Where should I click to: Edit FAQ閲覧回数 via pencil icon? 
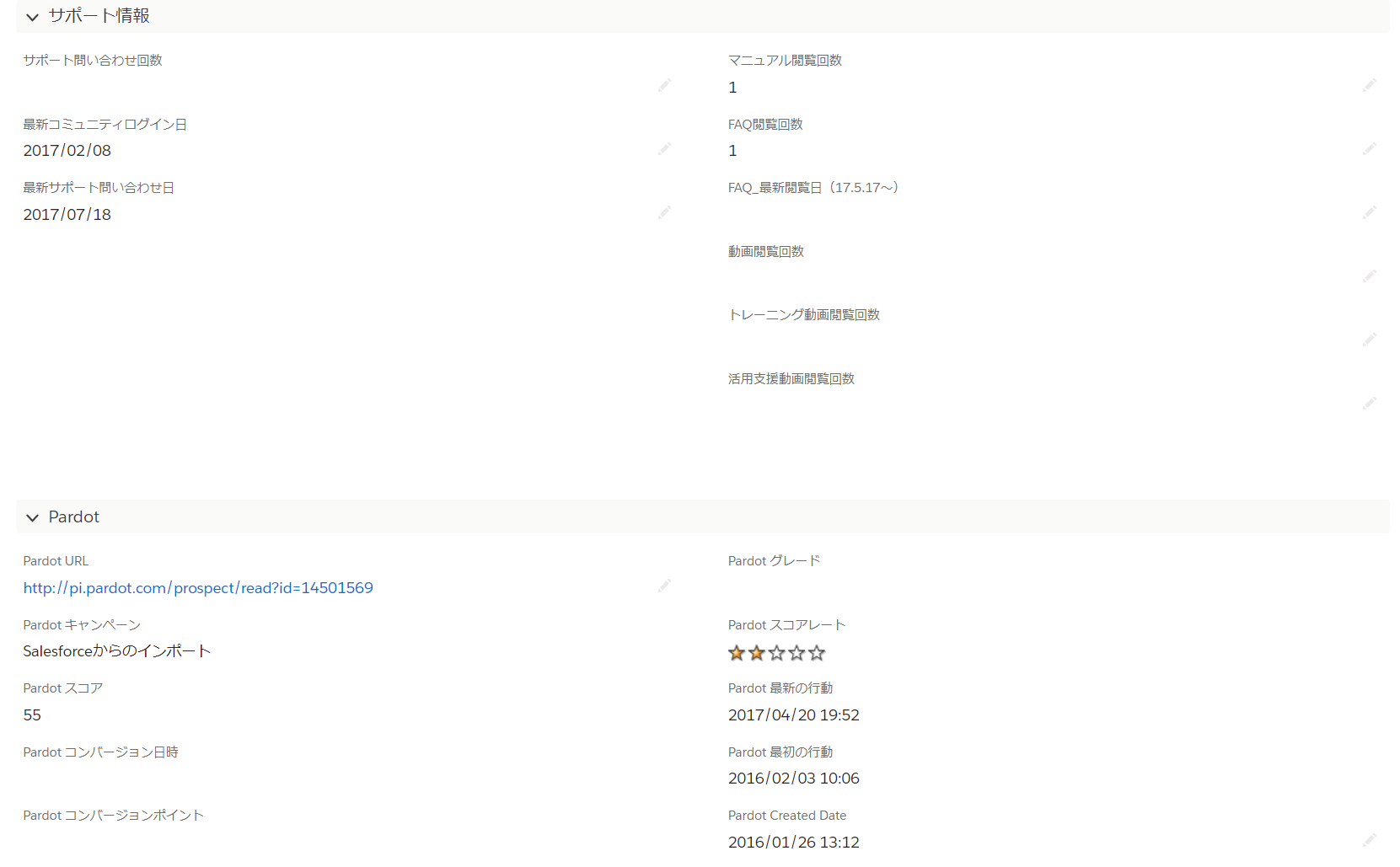(x=1369, y=149)
